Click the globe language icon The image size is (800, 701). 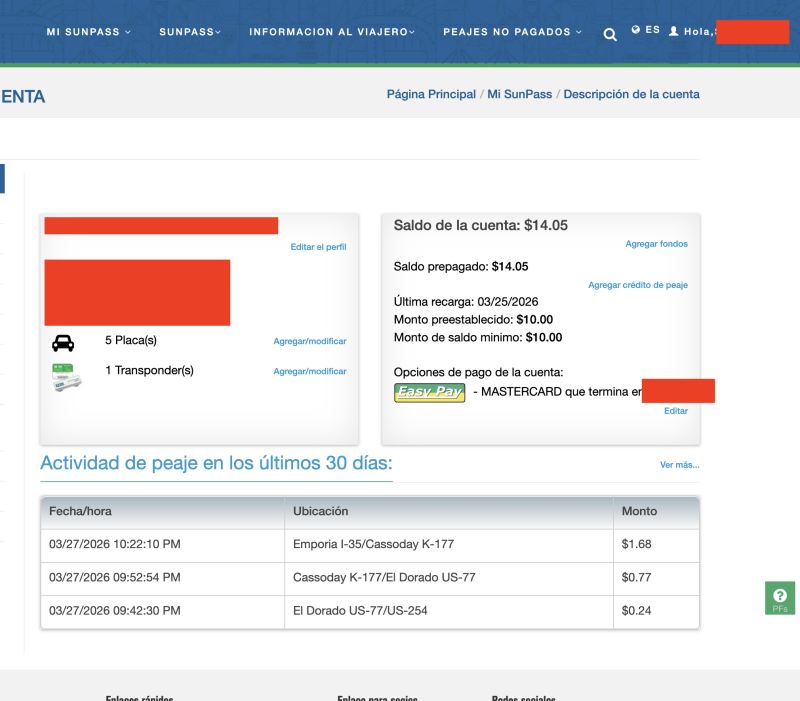(x=636, y=30)
